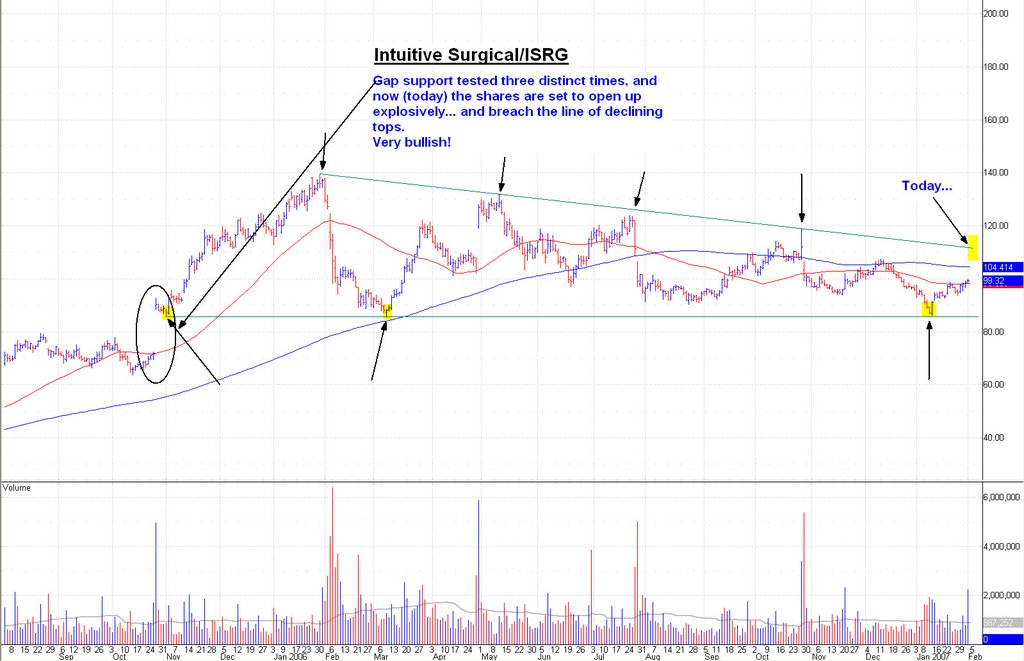
Task: Click the 80.00 price axis label
Action: [996, 332]
